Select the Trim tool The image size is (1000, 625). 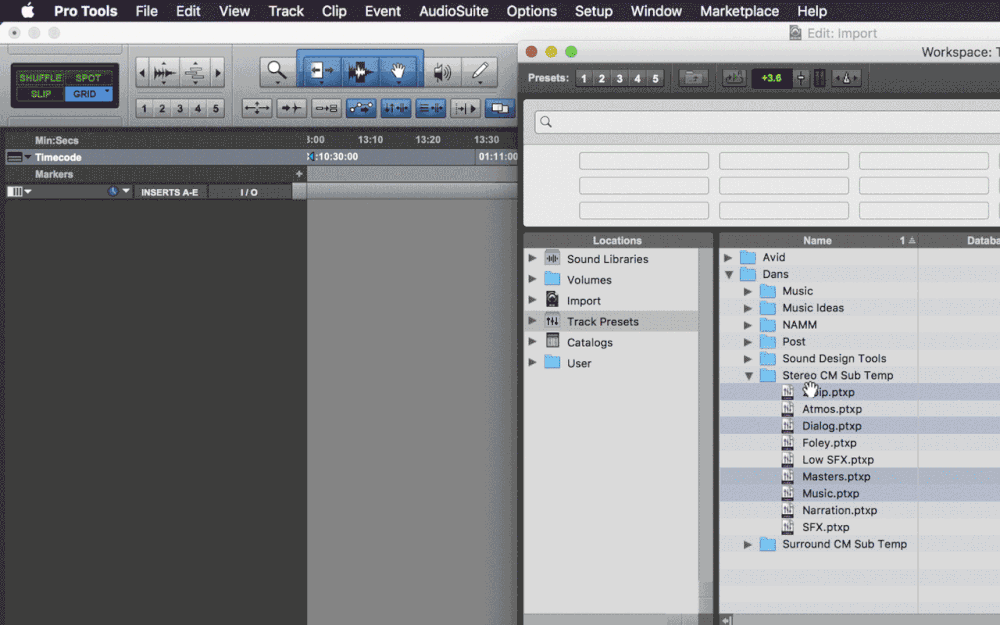(319, 72)
